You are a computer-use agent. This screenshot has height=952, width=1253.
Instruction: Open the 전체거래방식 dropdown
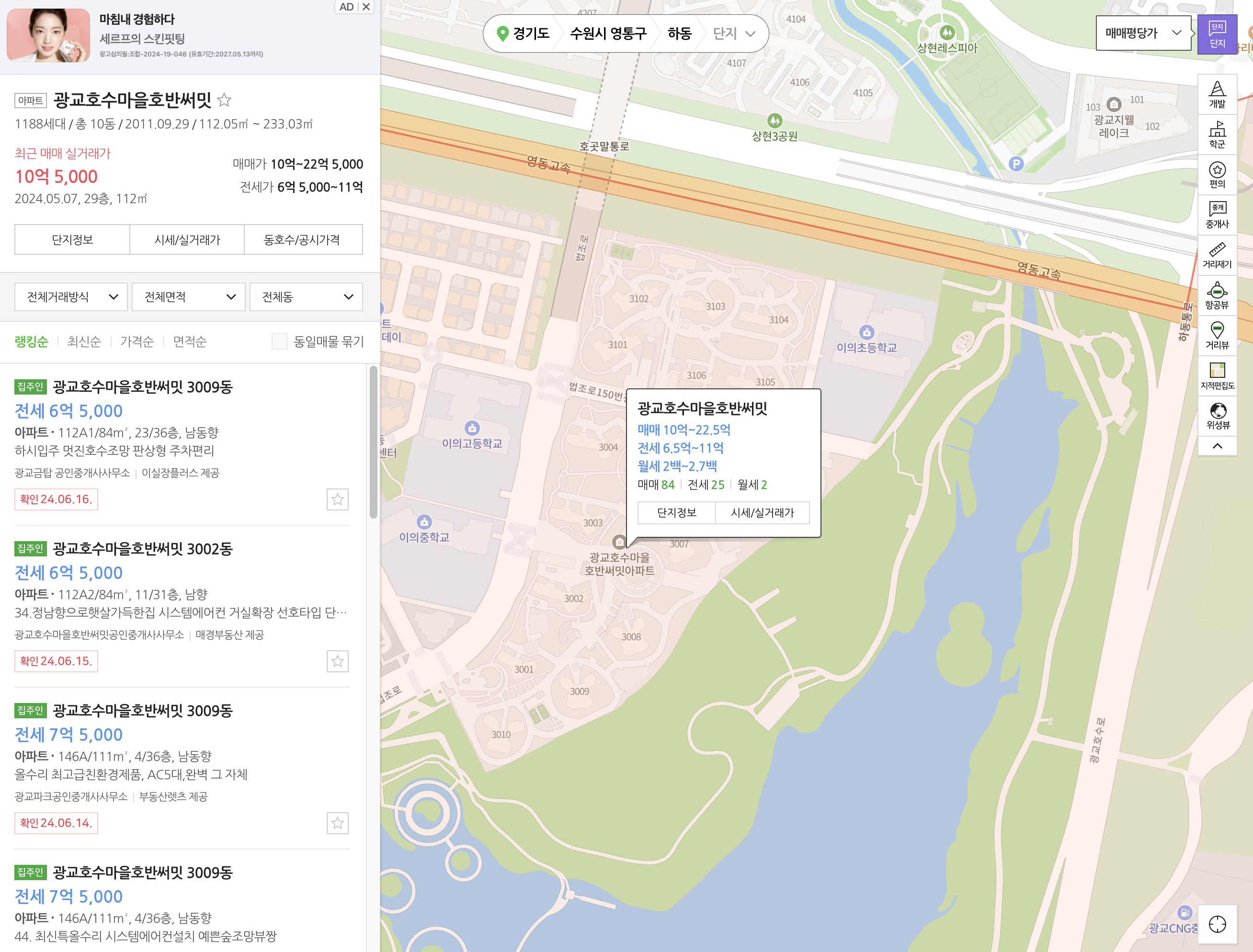click(x=71, y=297)
